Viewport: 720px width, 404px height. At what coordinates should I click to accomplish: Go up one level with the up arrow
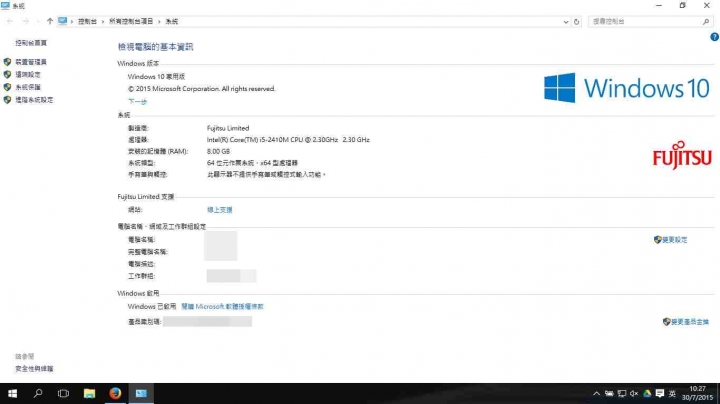pos(50,22)
